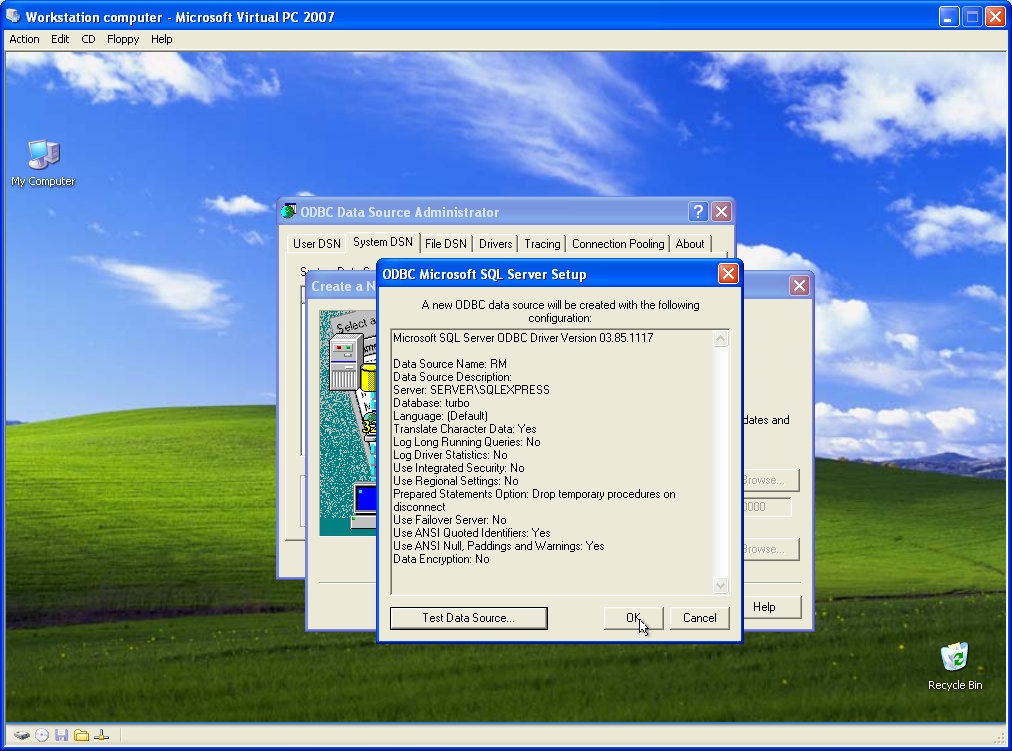The height and width of the screenshot is (751, 1012).
Task: Click "Translate Character Data: Yes" line
Action: tap(465, 429)
